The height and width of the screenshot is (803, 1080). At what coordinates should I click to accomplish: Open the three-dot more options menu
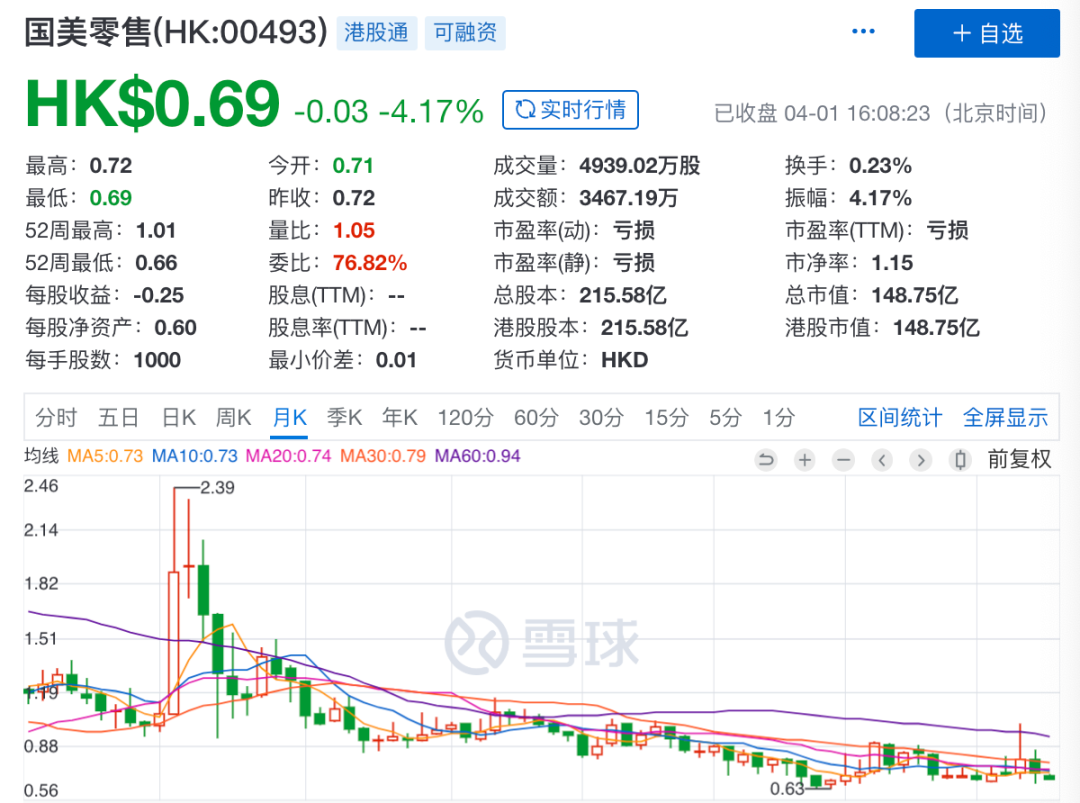pyautogui.click(x=862, y=32)
